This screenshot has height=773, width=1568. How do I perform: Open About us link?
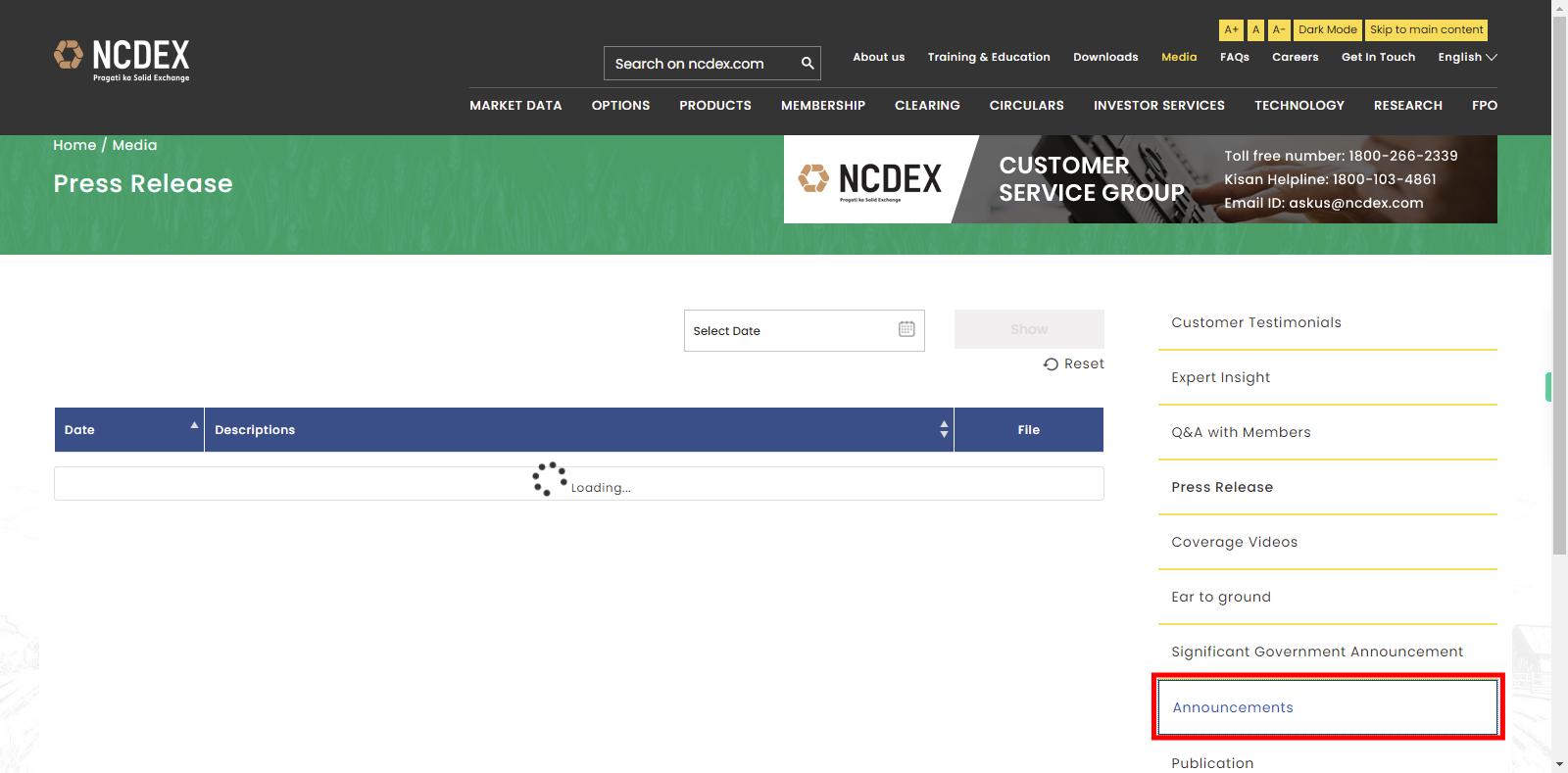pos(878,57)
